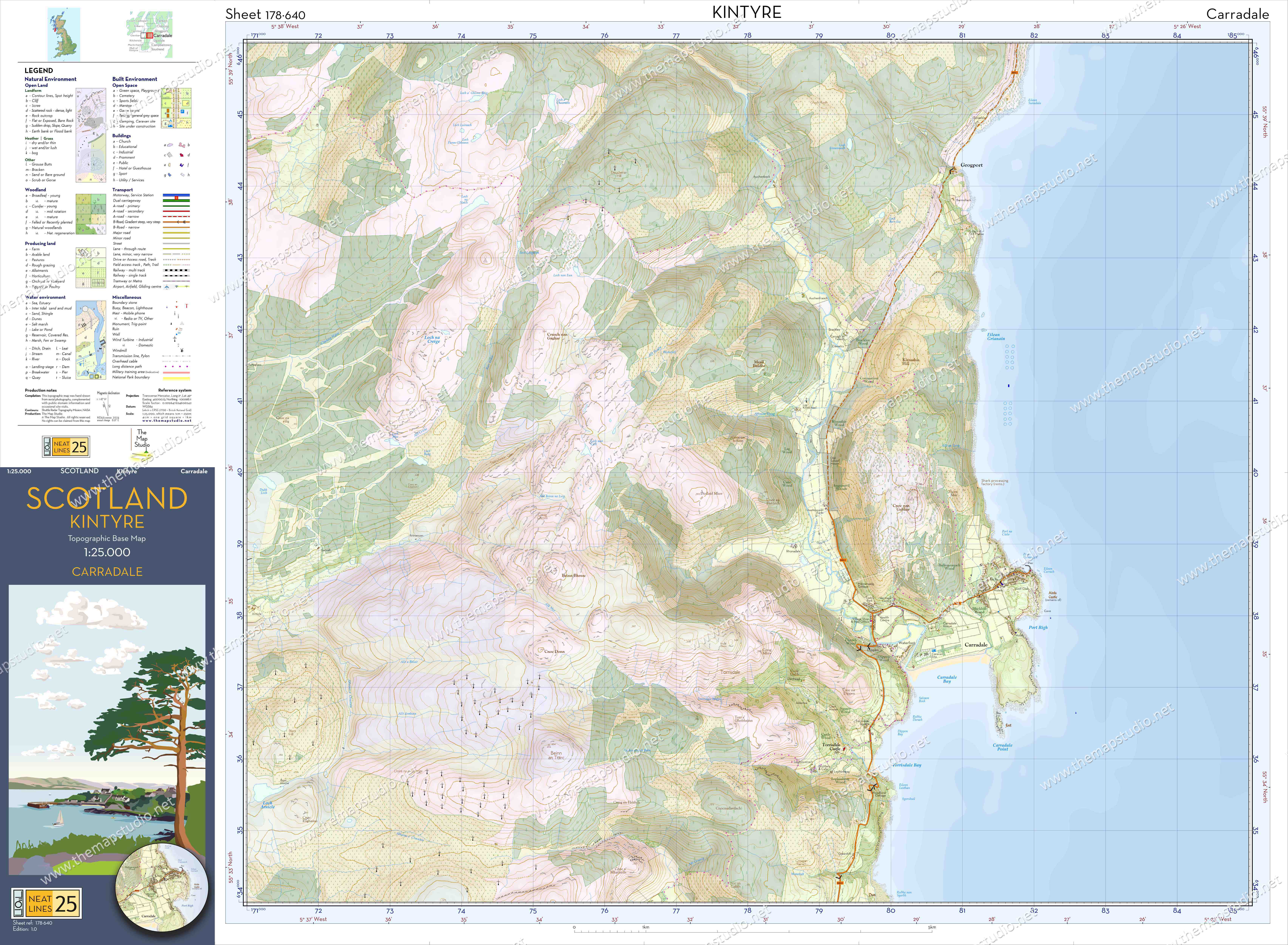Click the Miscellaneous legend heading
Viewport: 1288px width, 945px height.
click(127, 297)
